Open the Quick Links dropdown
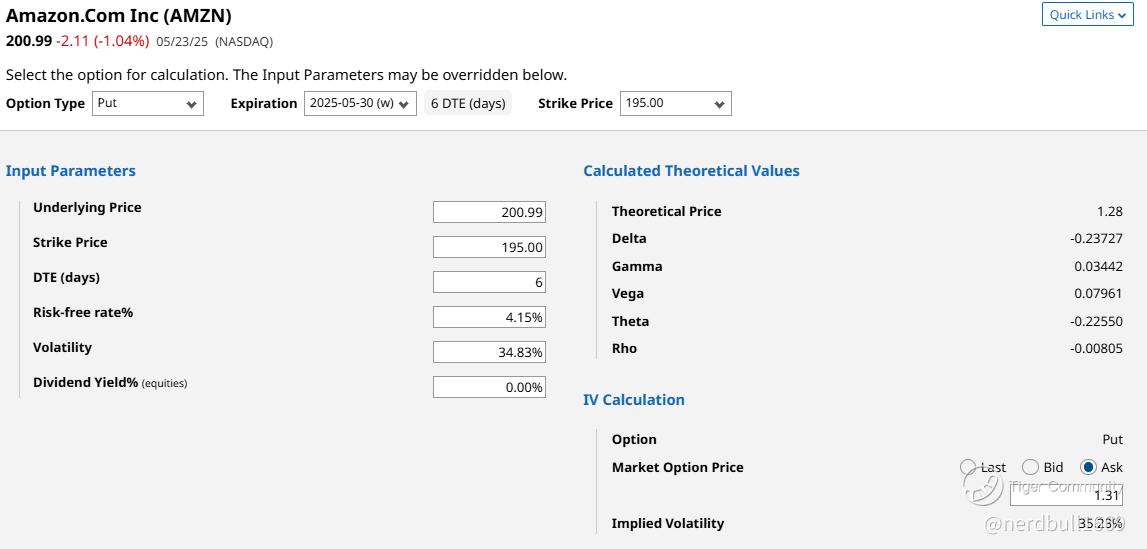Screen dimensions: 1147x549 coord(1087,15)
